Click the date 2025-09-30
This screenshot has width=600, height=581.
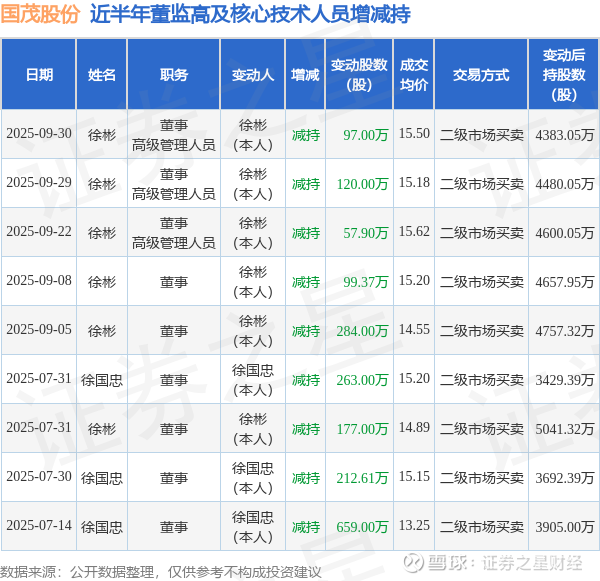click(x=39, y=134)
